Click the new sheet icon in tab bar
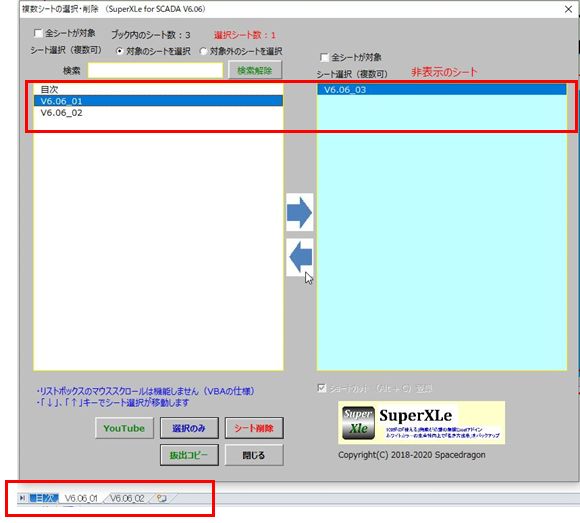The image size is (580, 523). click(162, 498)
